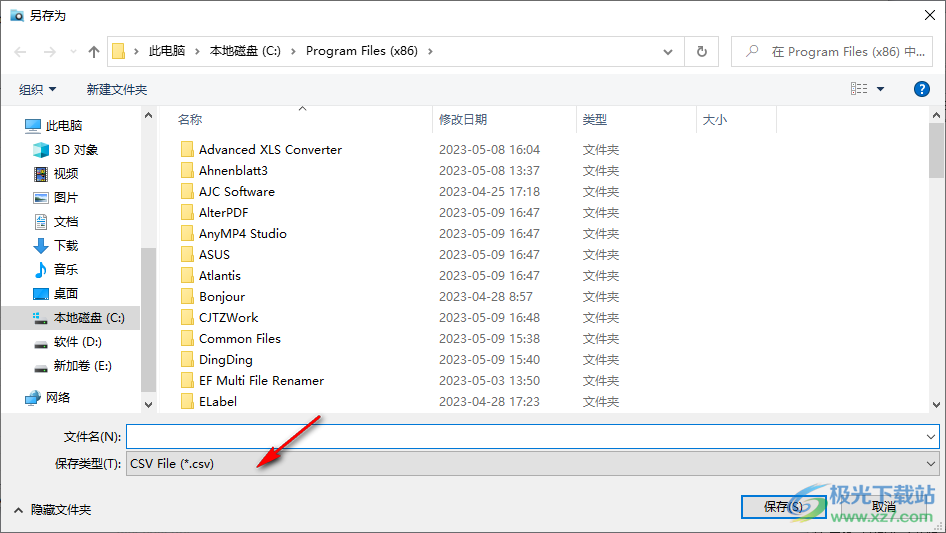Click the forward navigation arrow
This screenshot has height=533, width=946.
coord(49,52)
